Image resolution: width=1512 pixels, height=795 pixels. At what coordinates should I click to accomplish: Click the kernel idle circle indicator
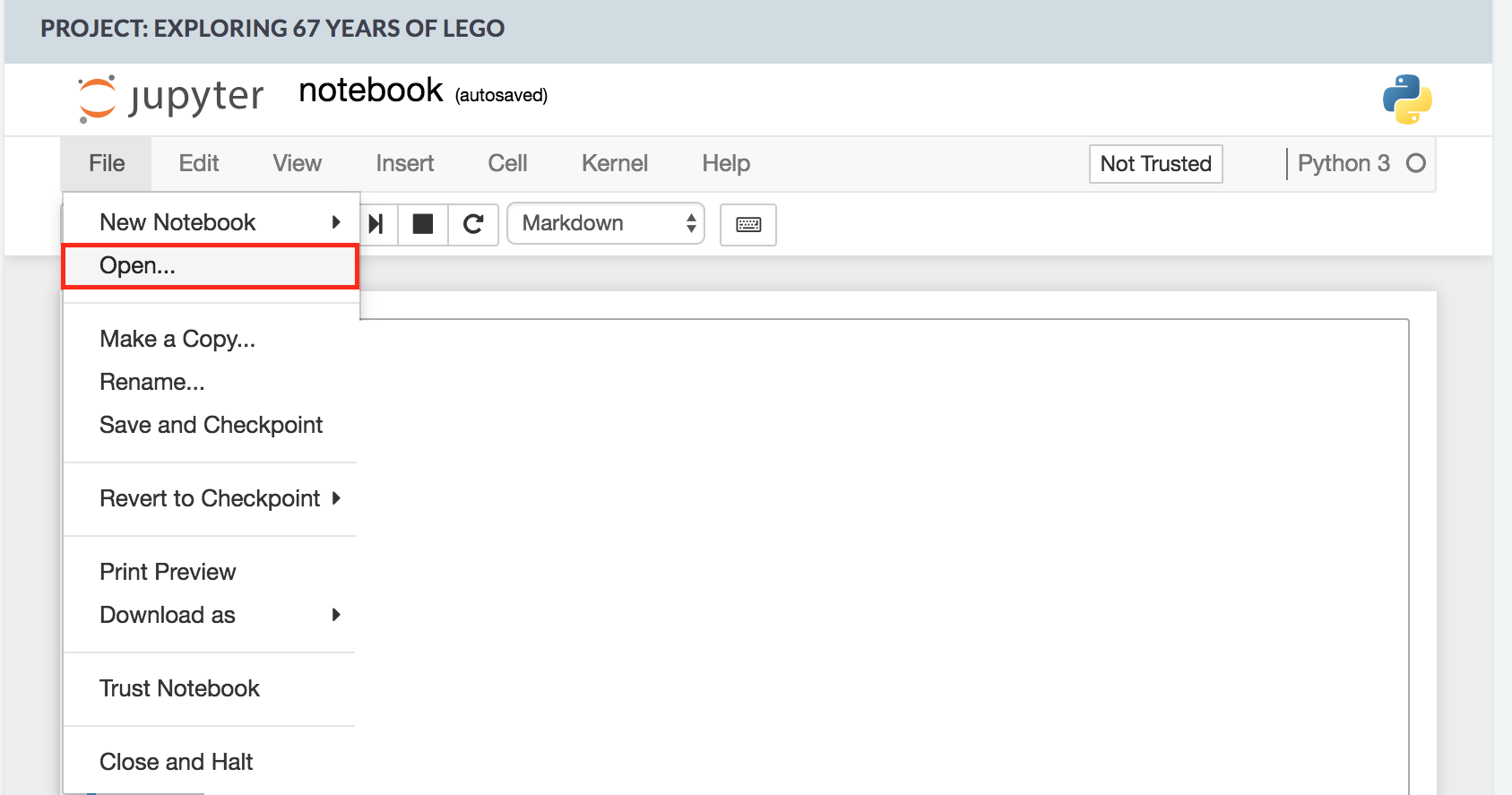pos(1416,163)
